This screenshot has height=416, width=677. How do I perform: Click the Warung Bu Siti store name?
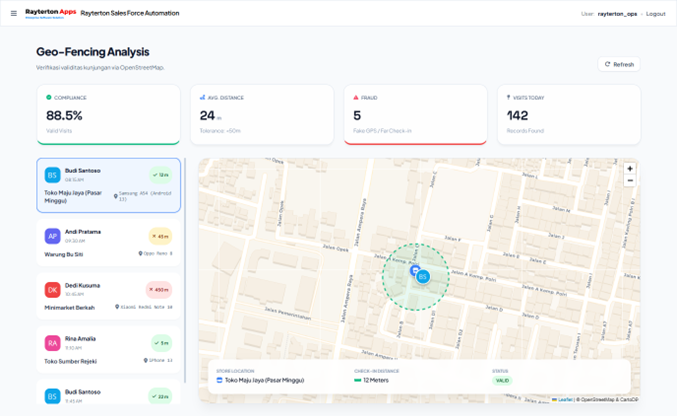[63, 254]
